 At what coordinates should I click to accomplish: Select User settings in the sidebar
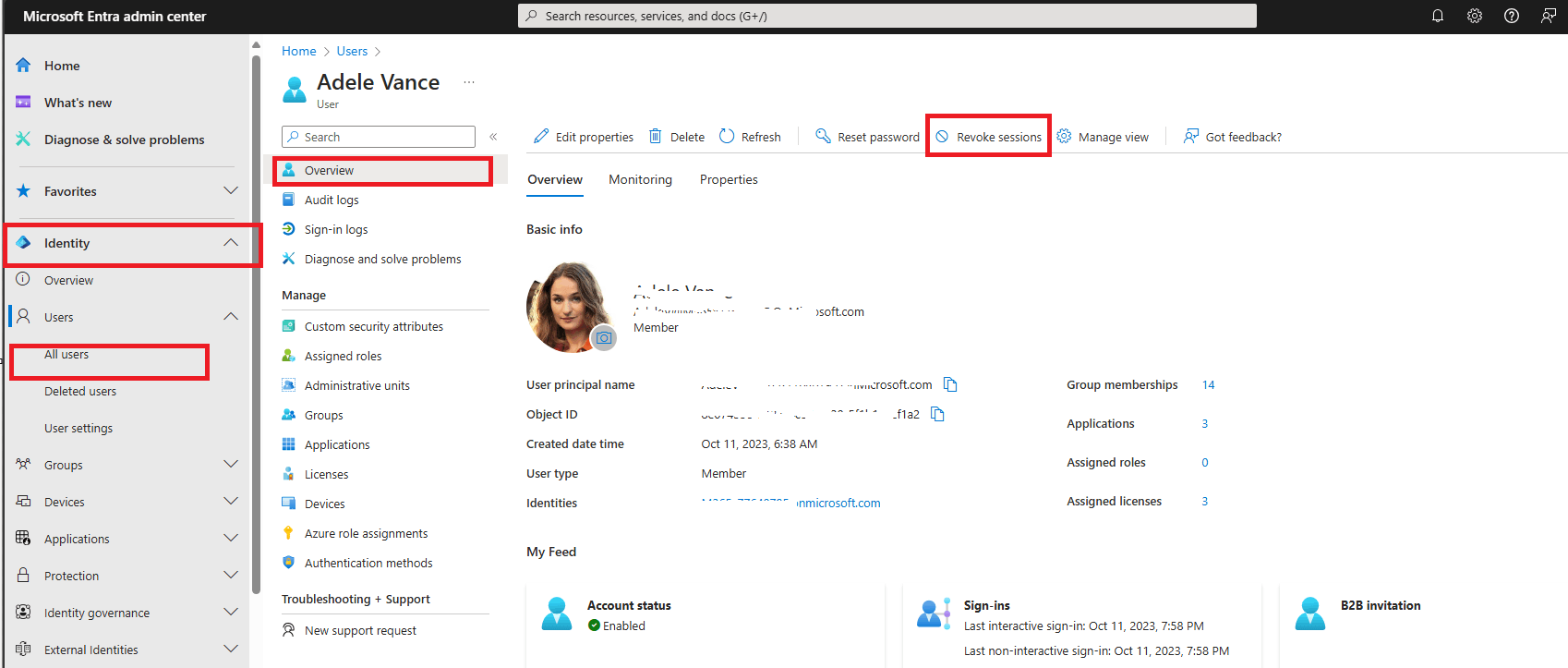78,428
